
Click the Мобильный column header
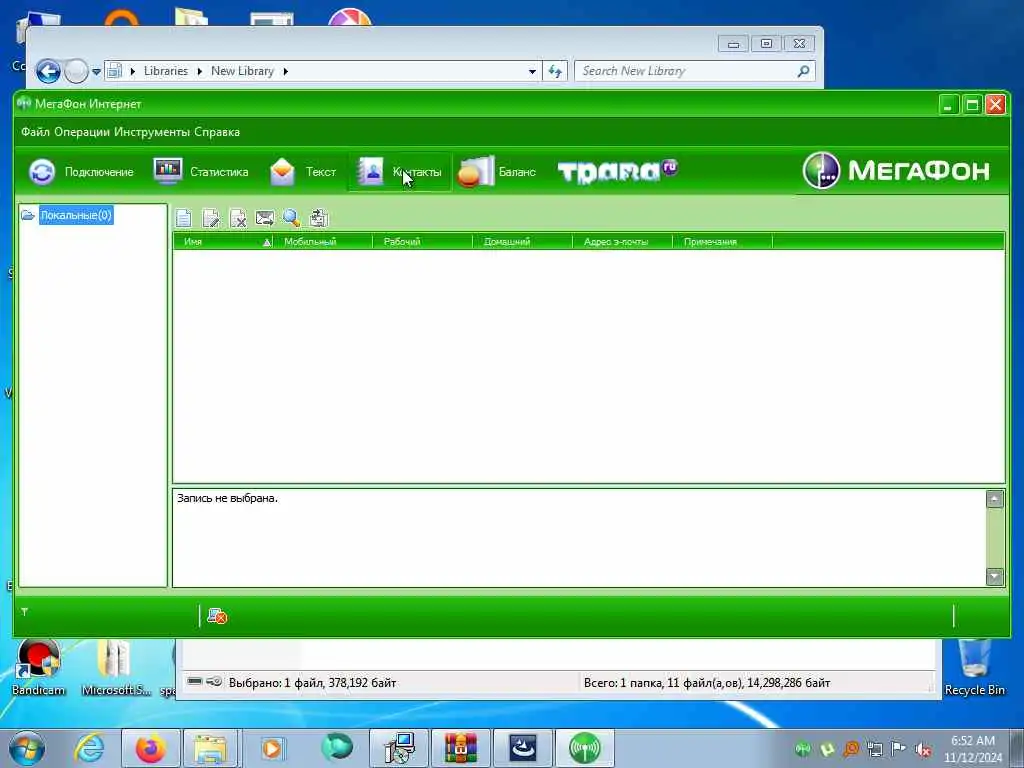[323, 242]
